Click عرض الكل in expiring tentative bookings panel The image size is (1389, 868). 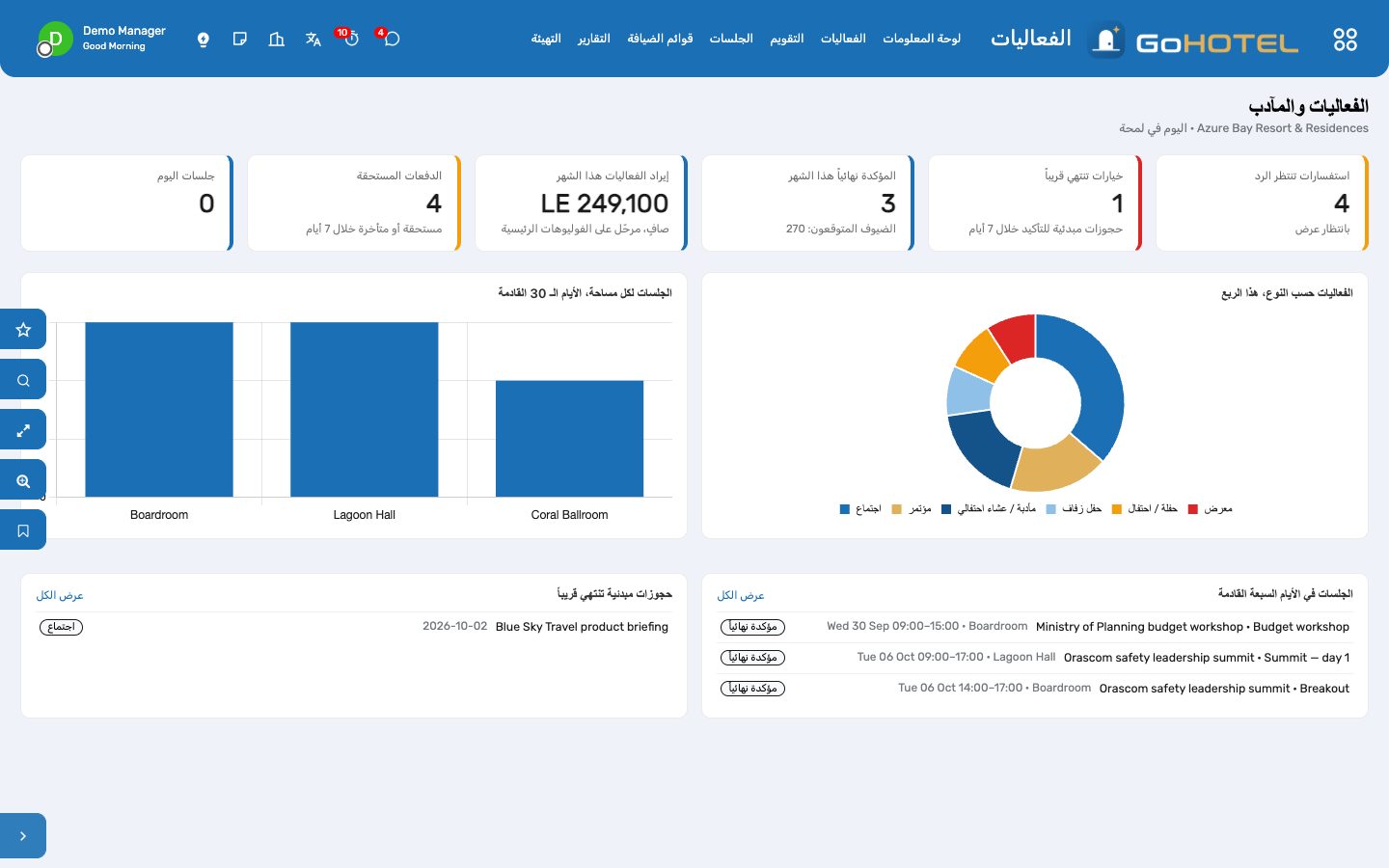[60, 596]
